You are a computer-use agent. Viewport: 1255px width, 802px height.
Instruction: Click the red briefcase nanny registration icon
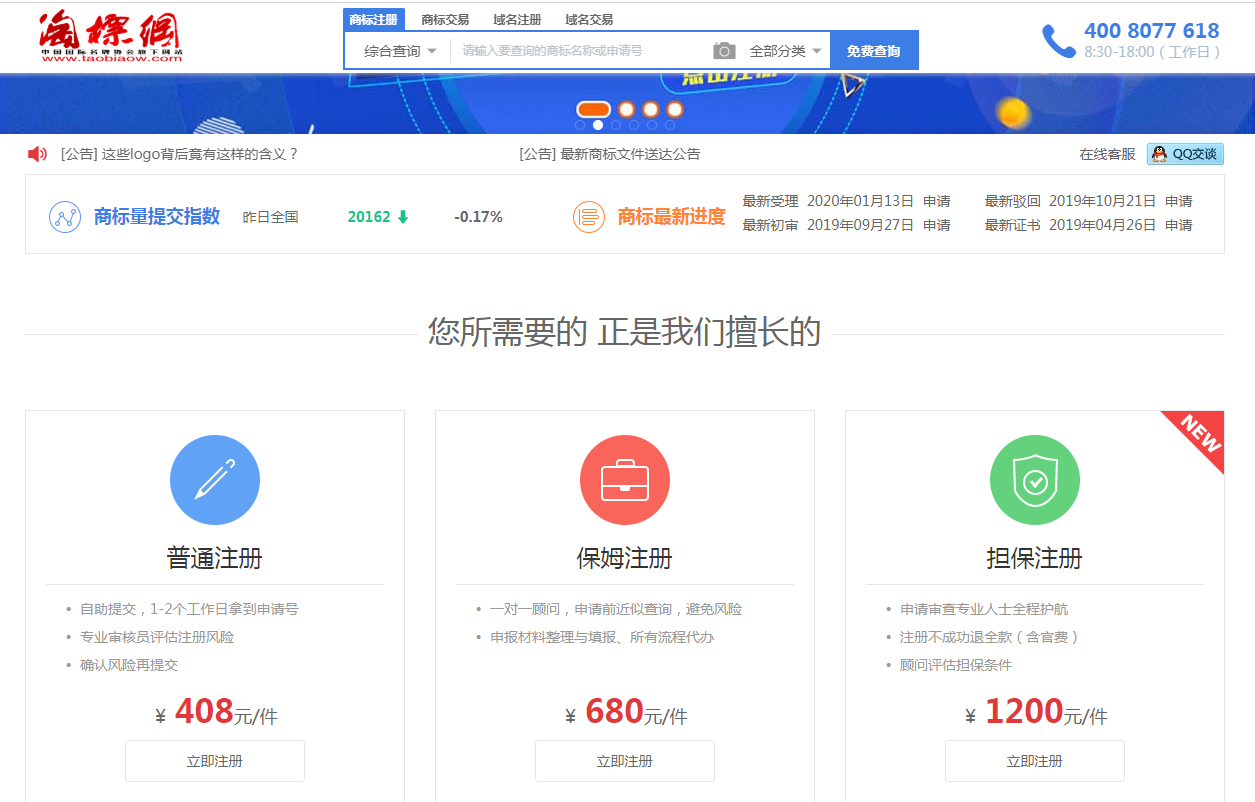[x=625, y=480]
